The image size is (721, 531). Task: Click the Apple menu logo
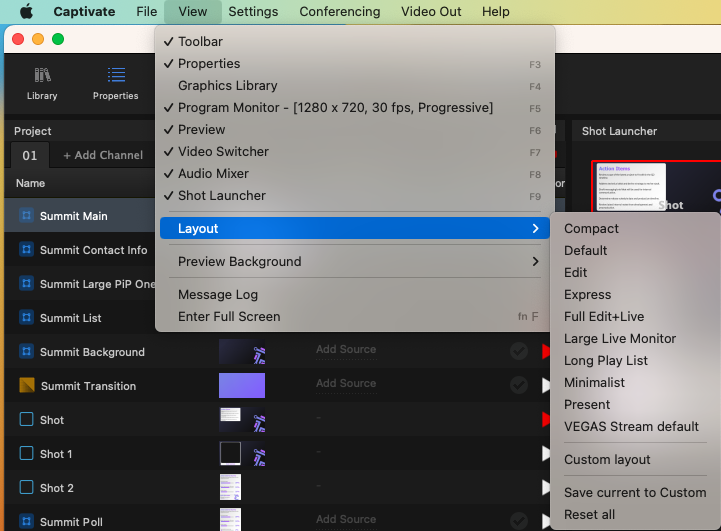tap(26, 11)
